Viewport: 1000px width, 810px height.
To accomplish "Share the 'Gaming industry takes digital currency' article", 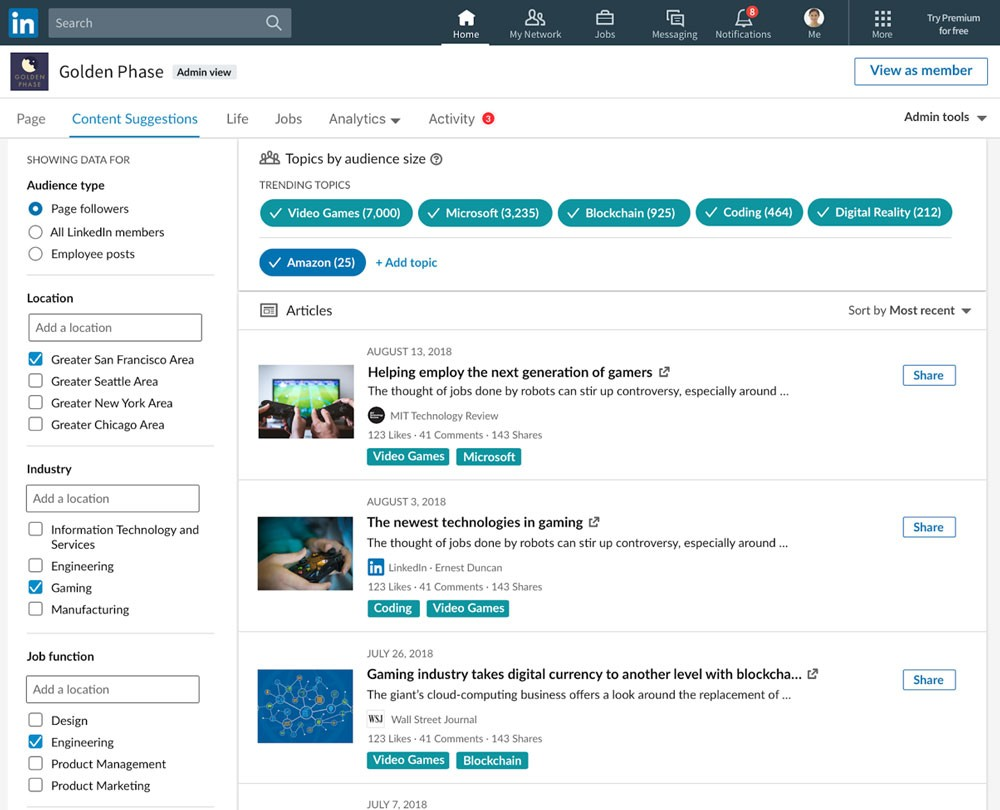I will pos(929,680).
